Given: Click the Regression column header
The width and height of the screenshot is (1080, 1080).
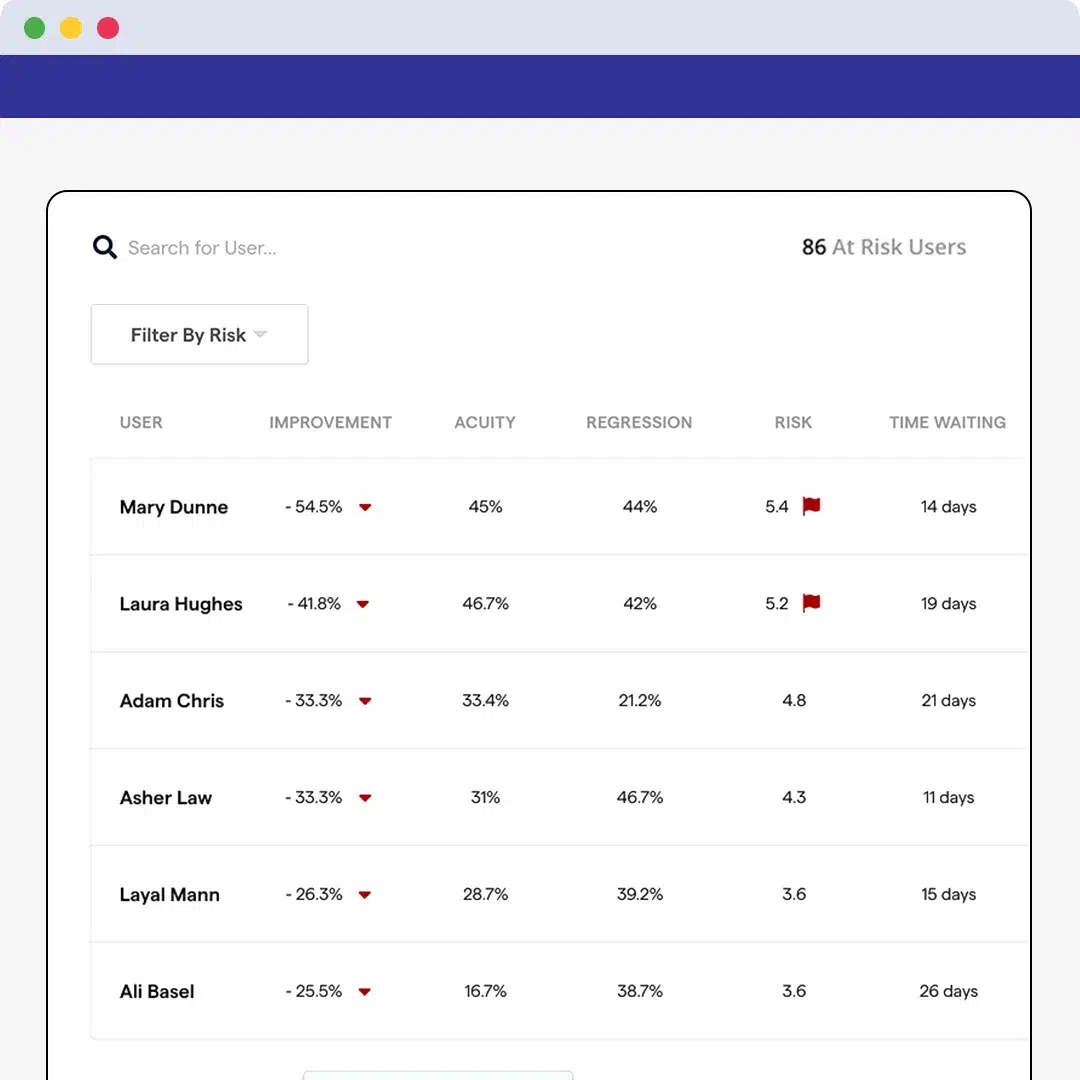Looking at the screenshot, I should (x=639, y=422).
